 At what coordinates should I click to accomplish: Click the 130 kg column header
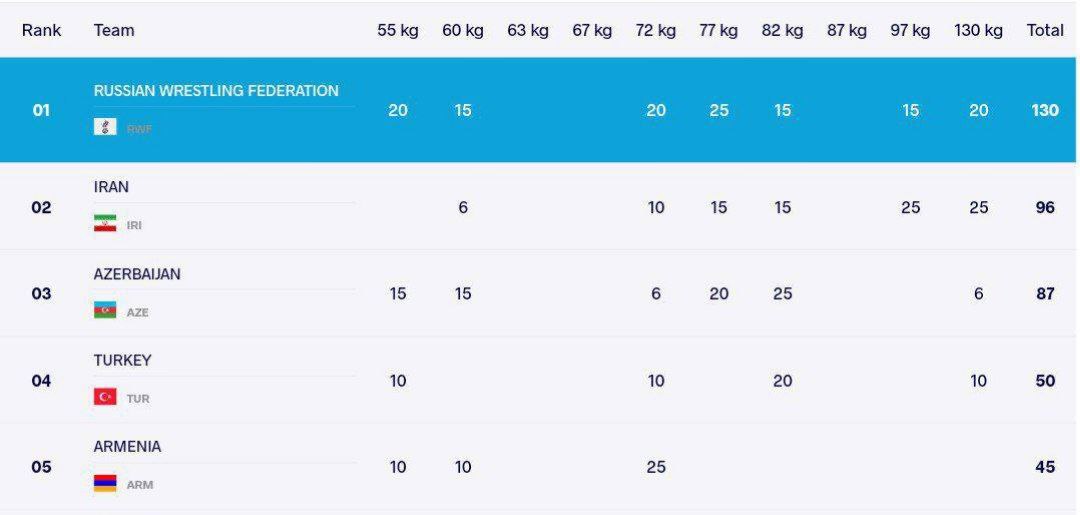tap(978, 30)
